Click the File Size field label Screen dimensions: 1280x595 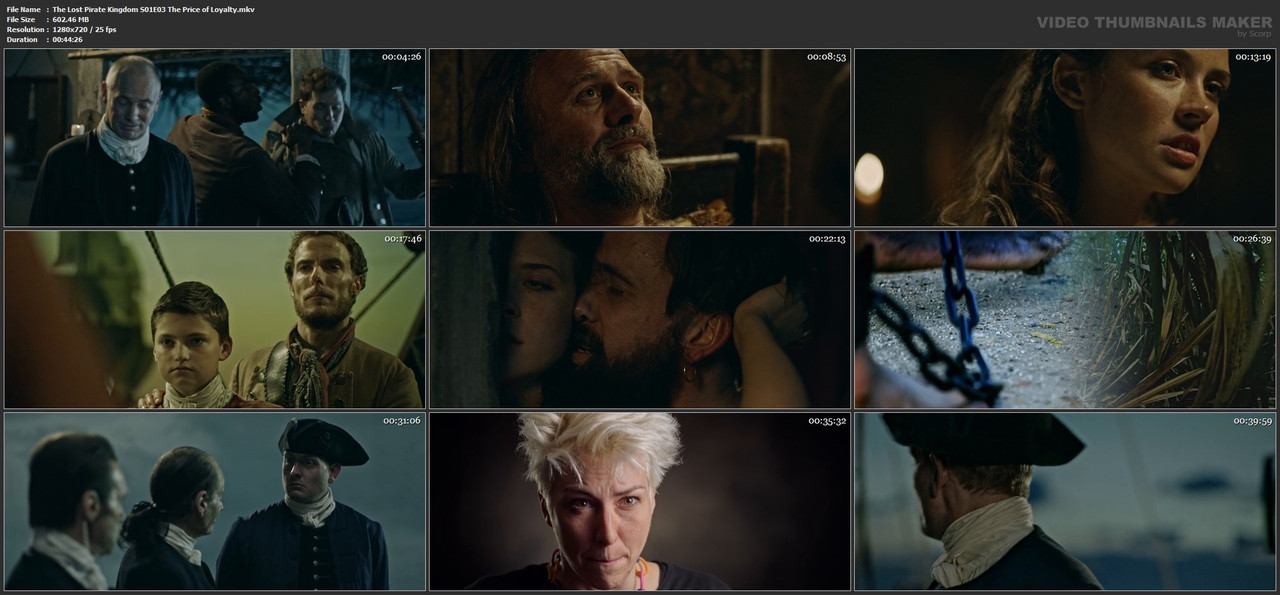coord(21,19)
